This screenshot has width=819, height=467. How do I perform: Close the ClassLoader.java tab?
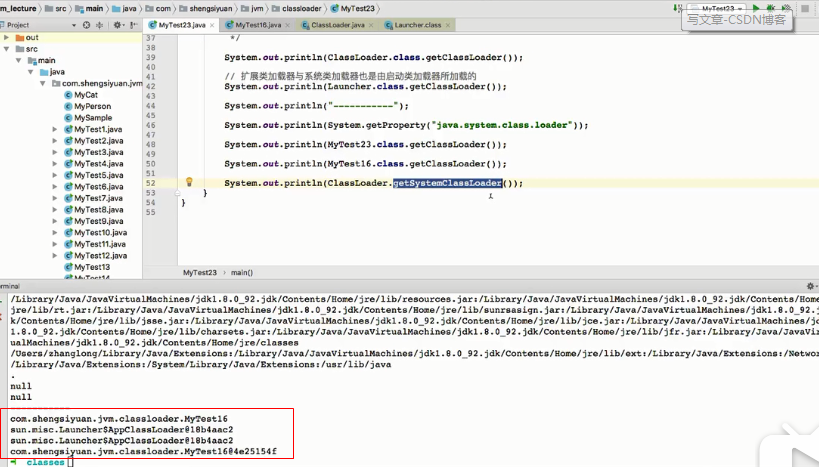(371, 25)
